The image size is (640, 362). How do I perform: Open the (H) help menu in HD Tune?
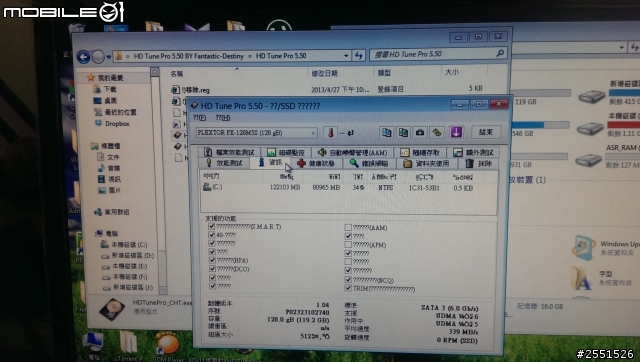(x=223, y=118)
